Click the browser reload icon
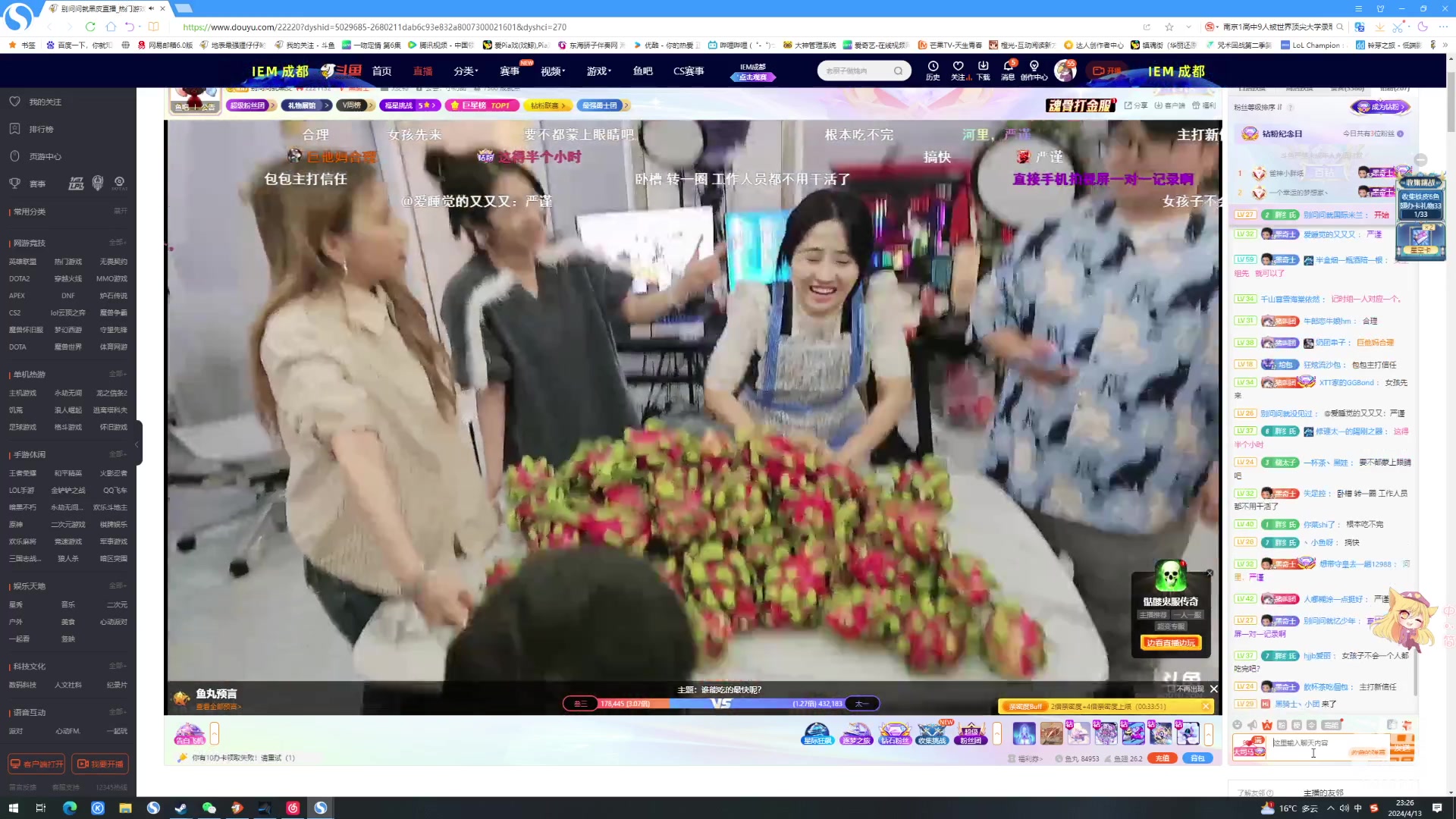The image size is (1456, 819). 90,27
